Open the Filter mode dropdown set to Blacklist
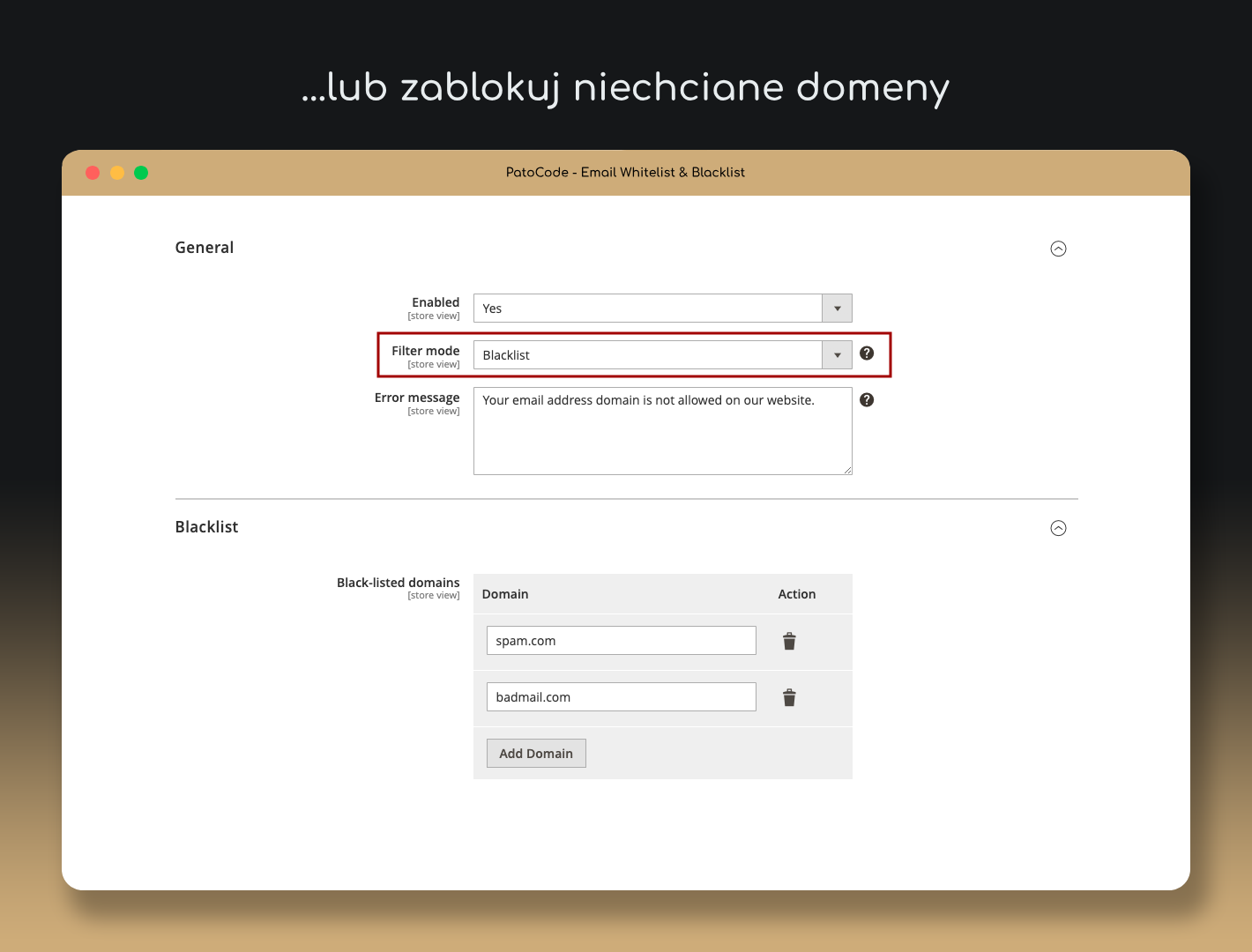1252x952 pixels. click(662, 355)
